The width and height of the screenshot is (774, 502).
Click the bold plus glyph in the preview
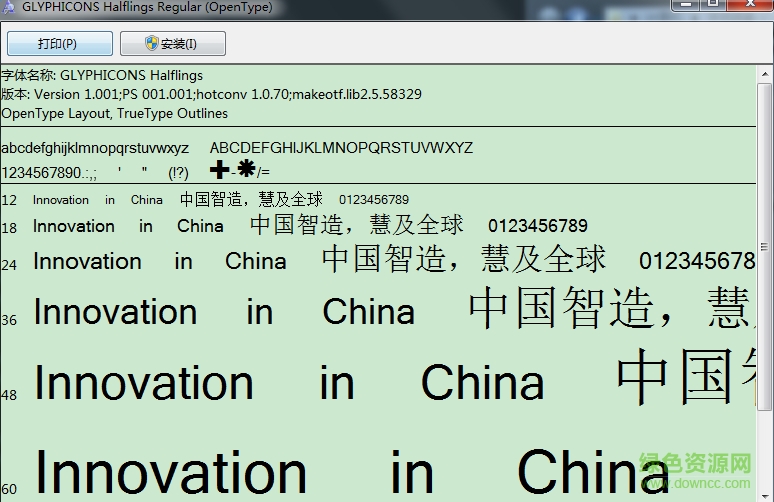(219, 170)
